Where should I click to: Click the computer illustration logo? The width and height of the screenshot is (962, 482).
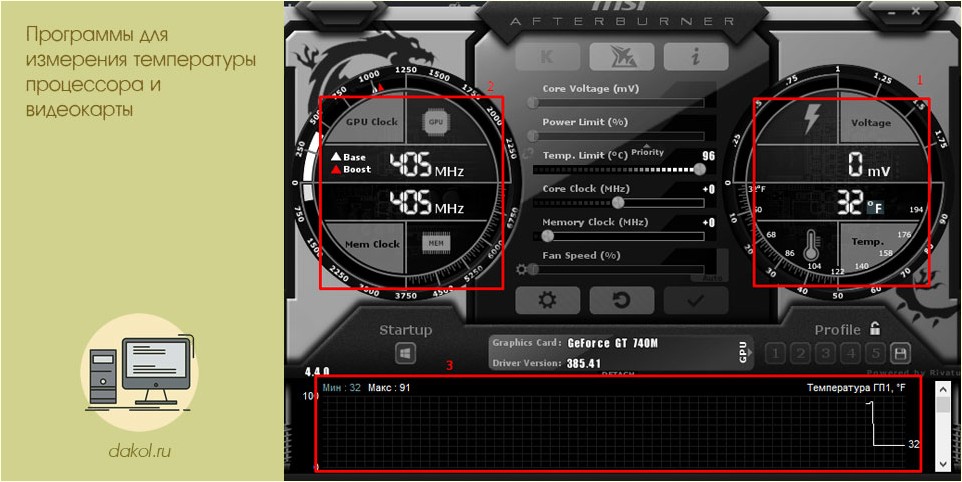pyautogui.click(x=139, y=372)
